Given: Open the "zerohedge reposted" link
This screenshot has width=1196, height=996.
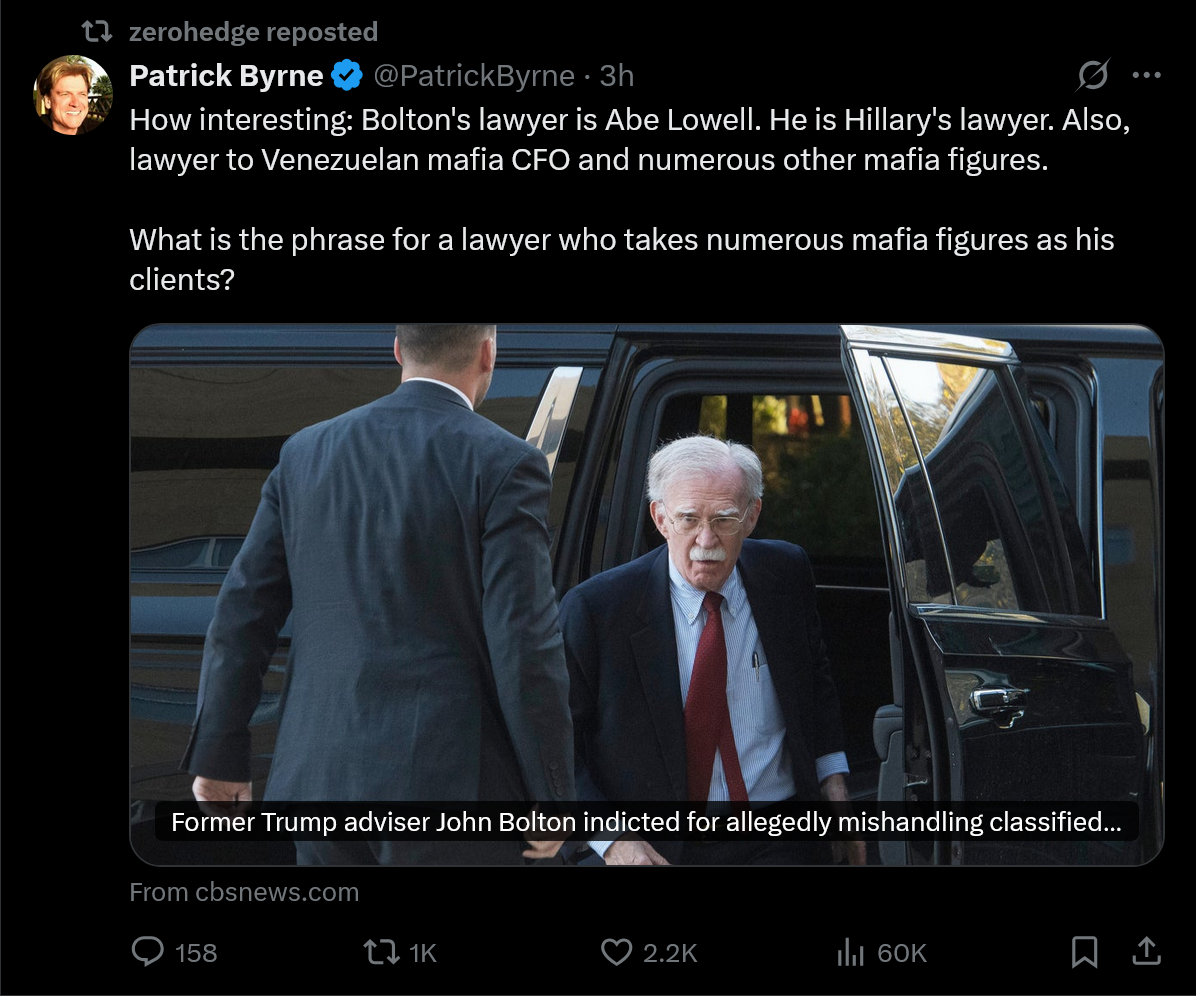Looking at the screenshot, I should [253, 32].
